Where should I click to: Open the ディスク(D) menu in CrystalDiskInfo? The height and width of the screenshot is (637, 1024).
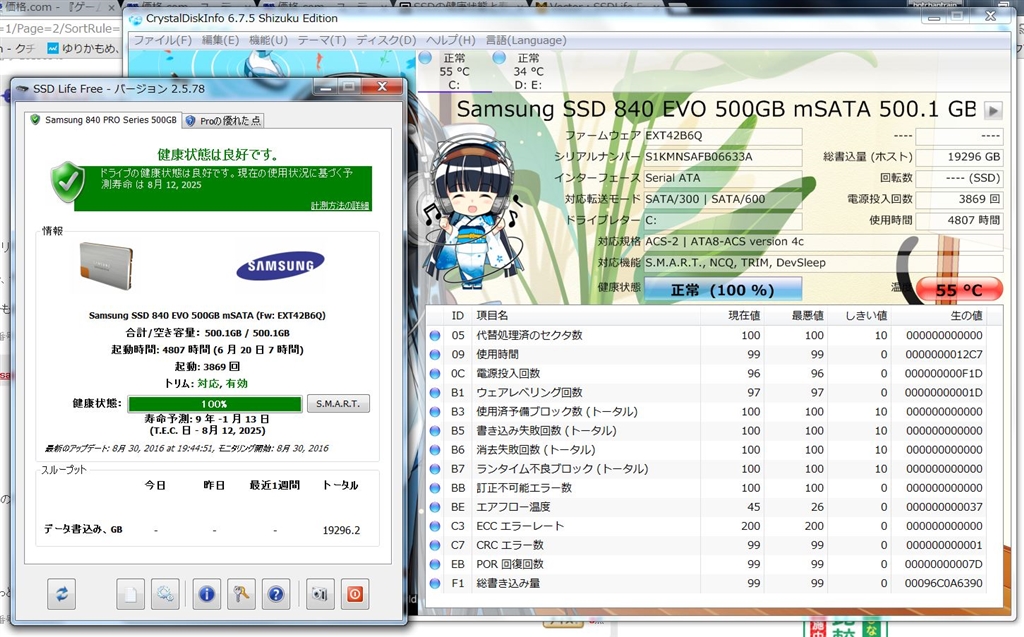[x=386, y=41]
